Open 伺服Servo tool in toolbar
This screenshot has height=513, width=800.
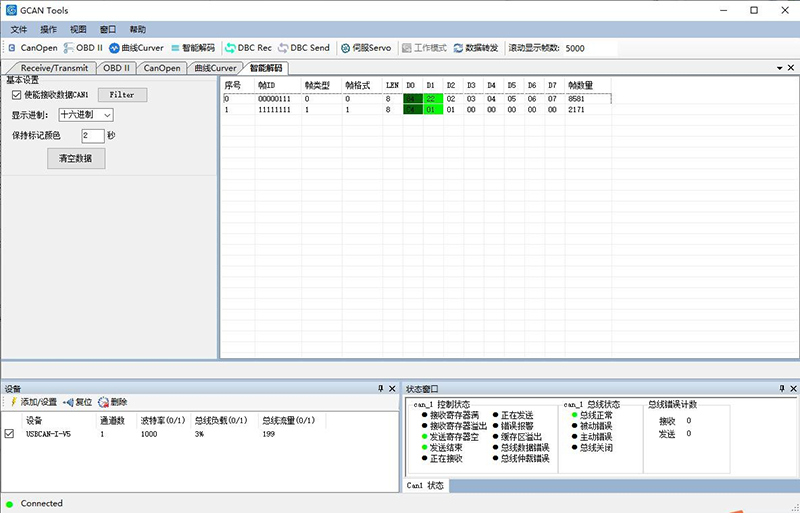365,47
